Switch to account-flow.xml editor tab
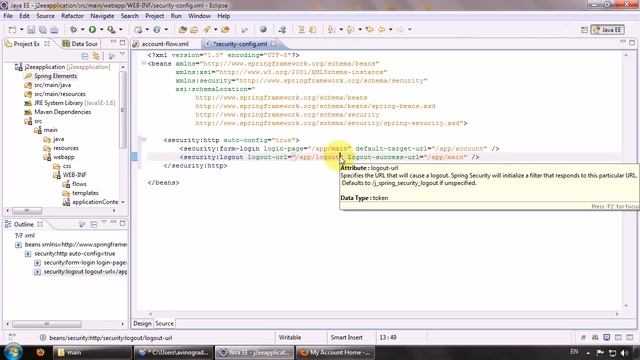 point(165,44)
